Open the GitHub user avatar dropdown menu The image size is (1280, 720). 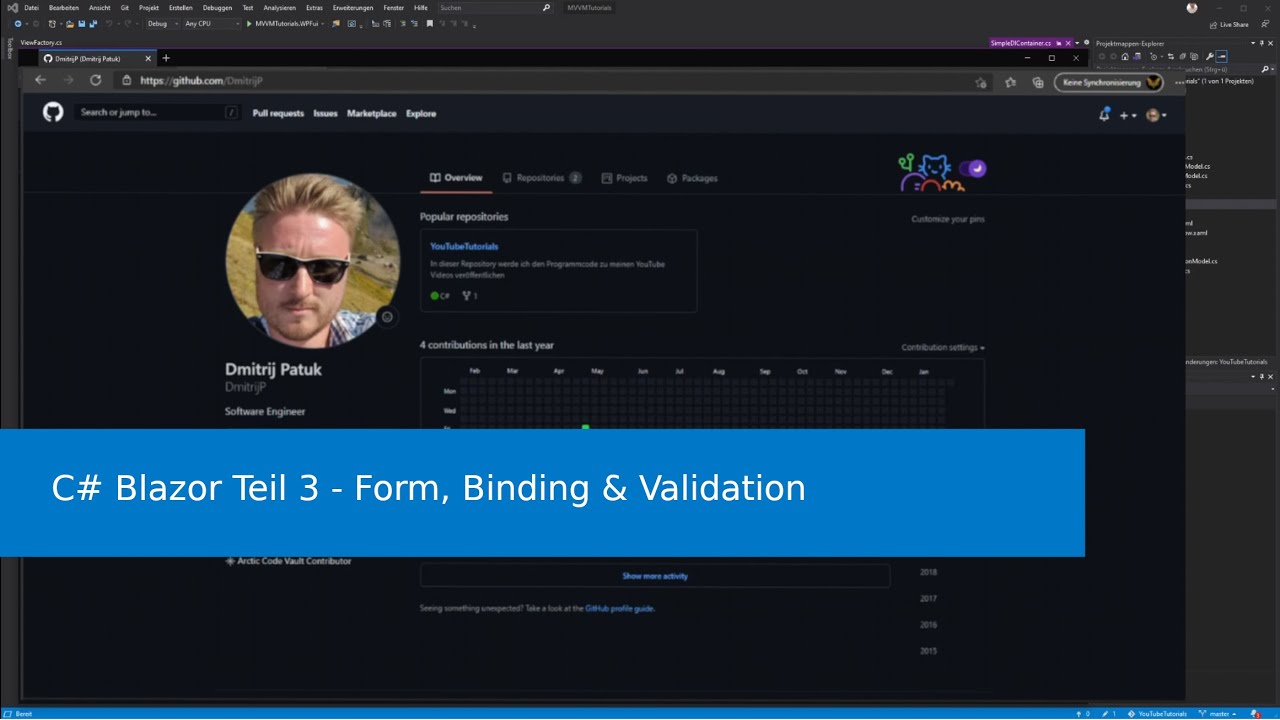click(x=1156, y=115)
